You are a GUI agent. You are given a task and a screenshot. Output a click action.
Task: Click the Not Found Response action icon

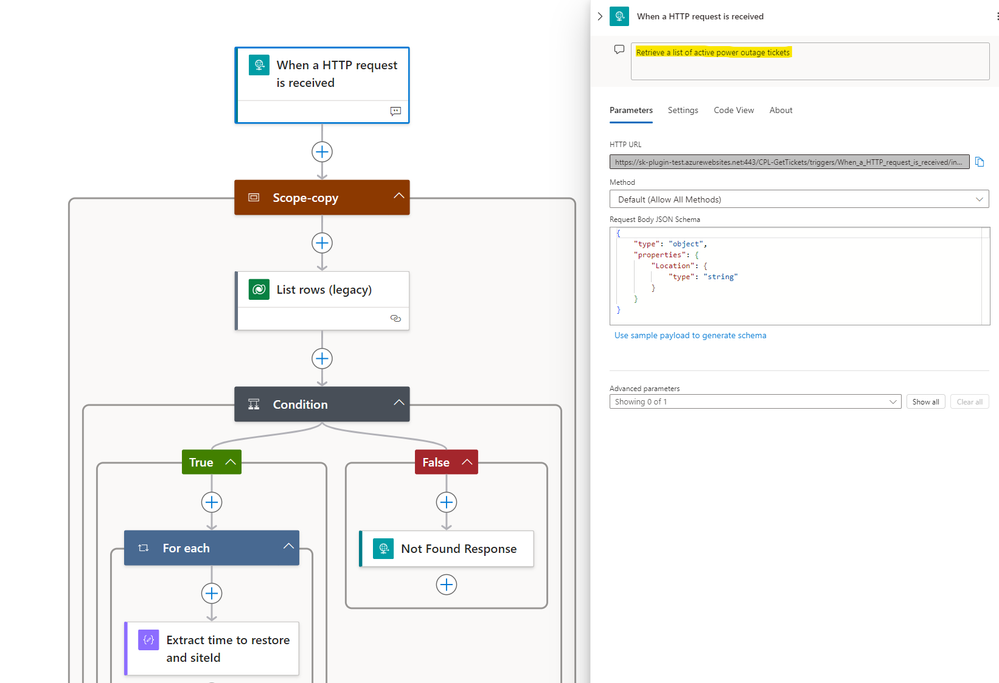(x=383, y=549)
